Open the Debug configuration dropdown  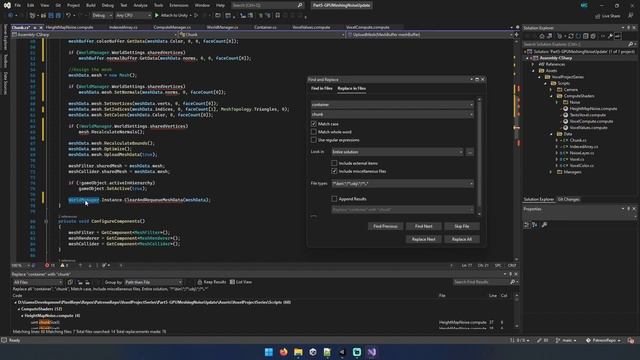pos(102,16)
